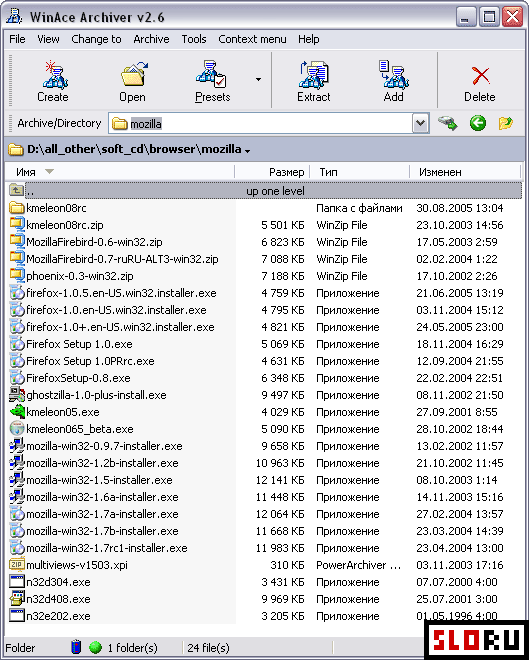Click the 1 folder(s) status bar entry
This screenshot has height=660, width=529.
click(x=132, y=647)
